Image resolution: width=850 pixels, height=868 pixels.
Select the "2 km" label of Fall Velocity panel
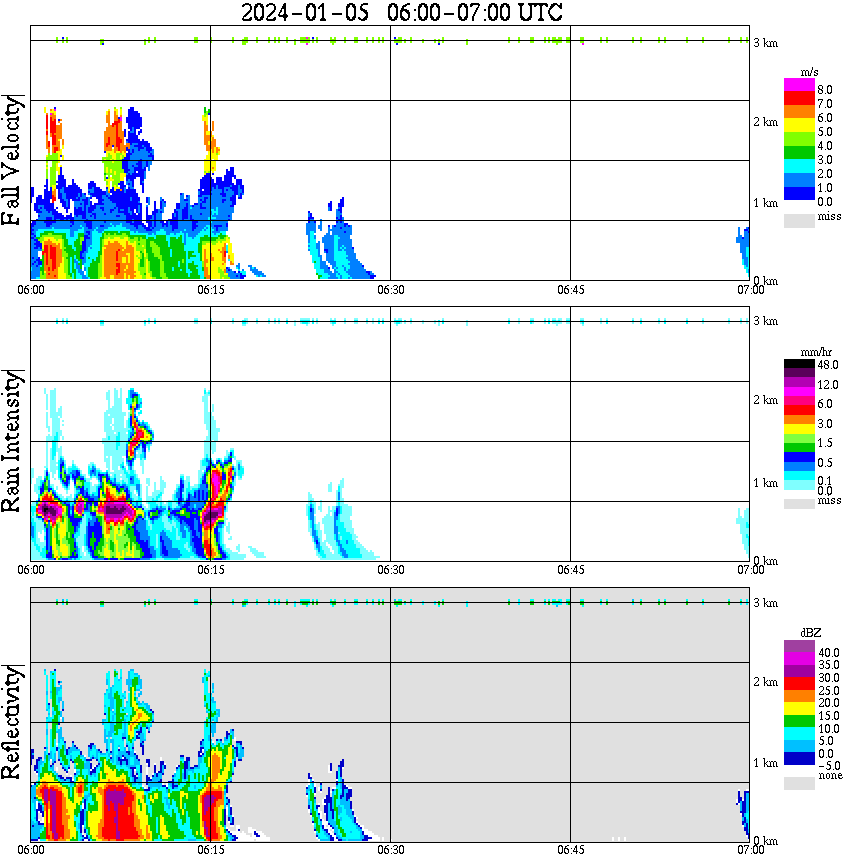click(x=766, y=122)
